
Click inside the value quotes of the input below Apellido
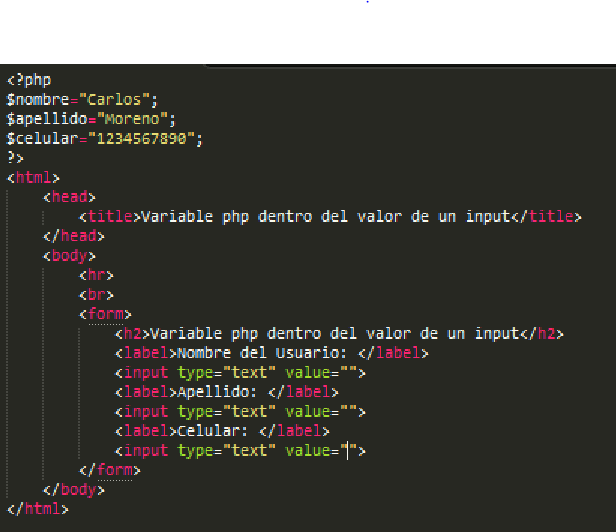click(348, 412)
